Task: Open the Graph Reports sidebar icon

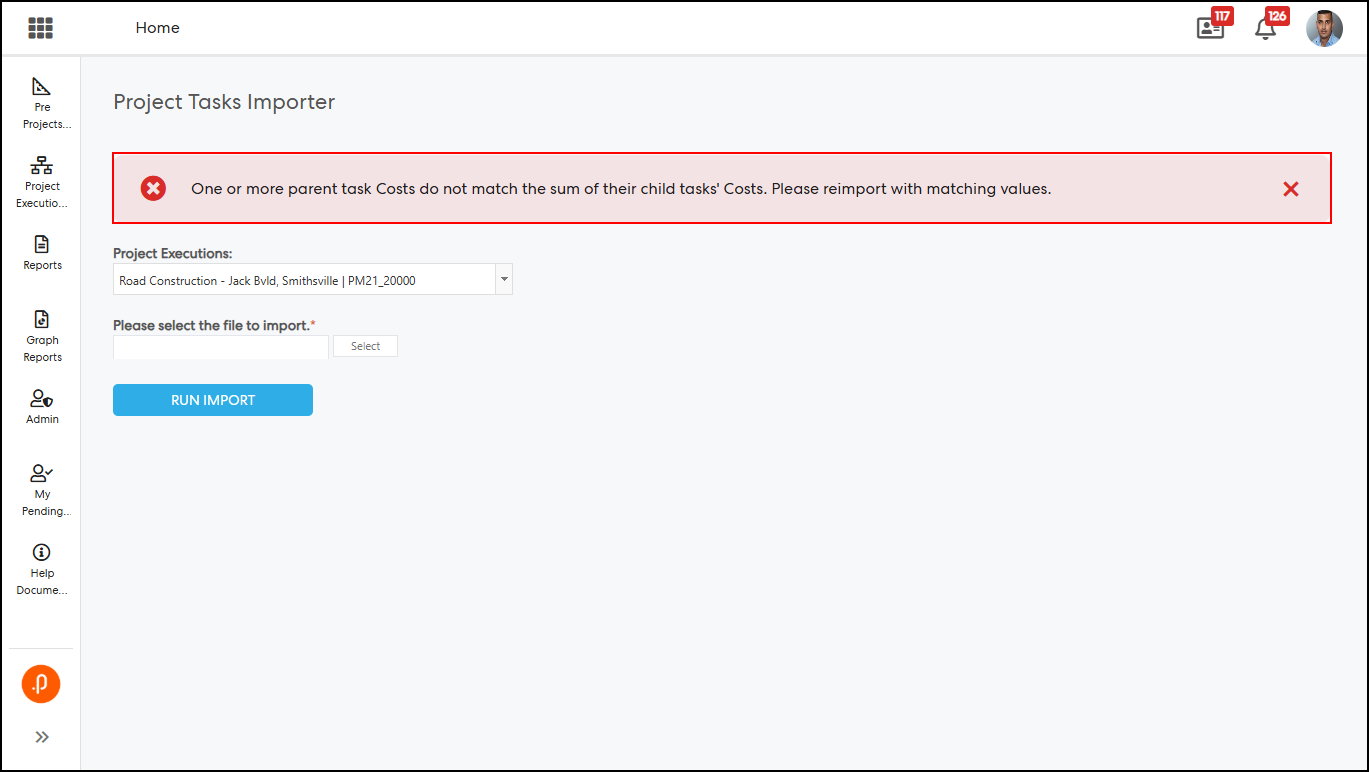Action: tap(42, 320)
